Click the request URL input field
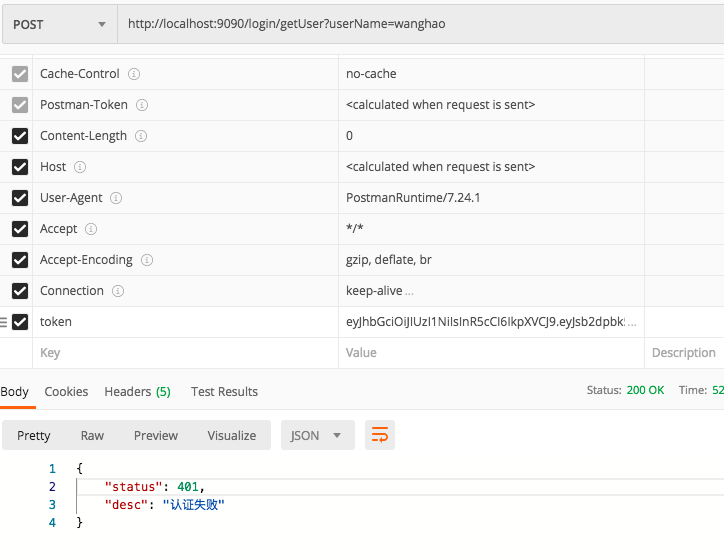 pyautogui.click(x=420, y=24)
